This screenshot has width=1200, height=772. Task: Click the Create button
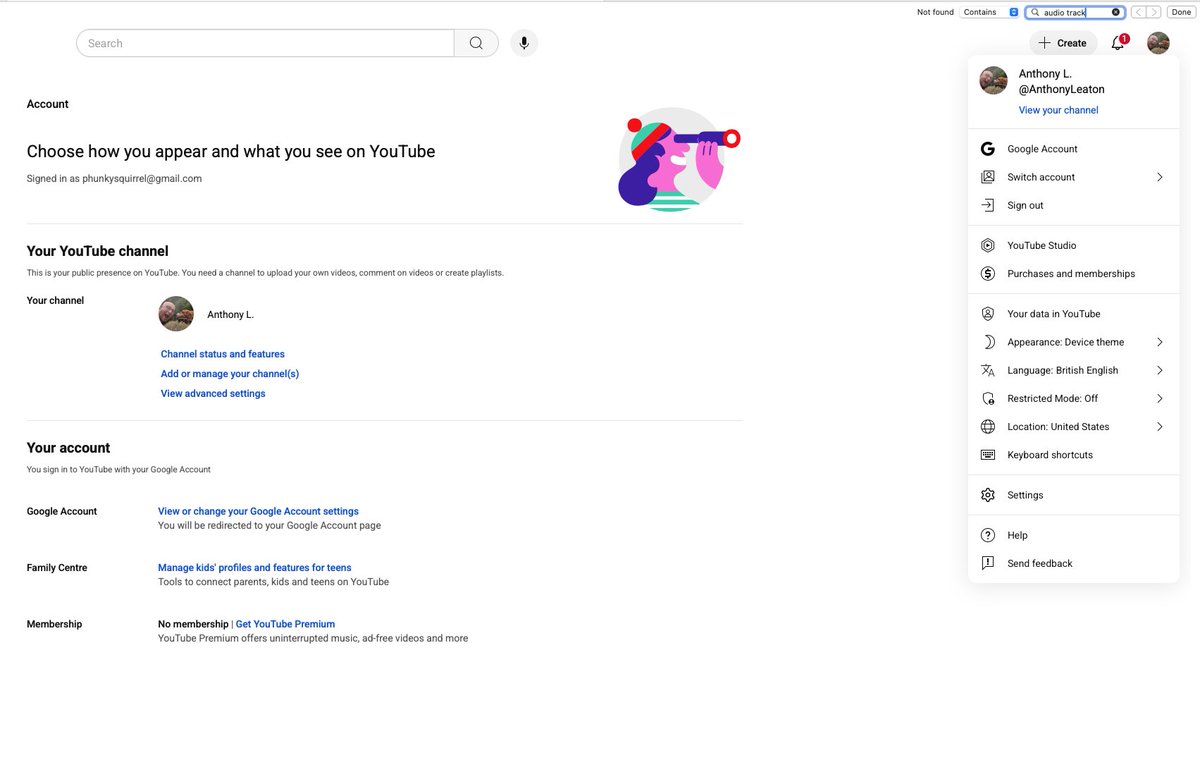pos(1062,43)
